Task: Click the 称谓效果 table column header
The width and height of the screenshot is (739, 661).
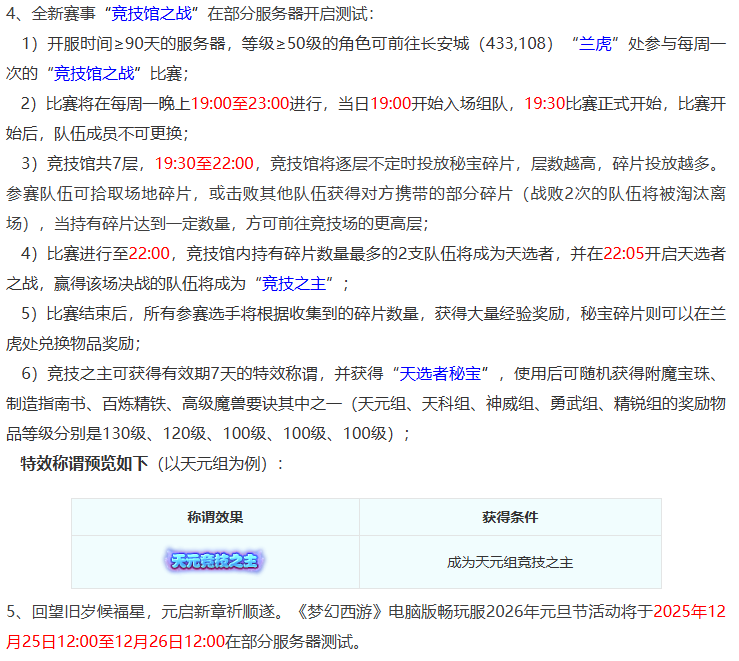Action: [x=215, y=517]
